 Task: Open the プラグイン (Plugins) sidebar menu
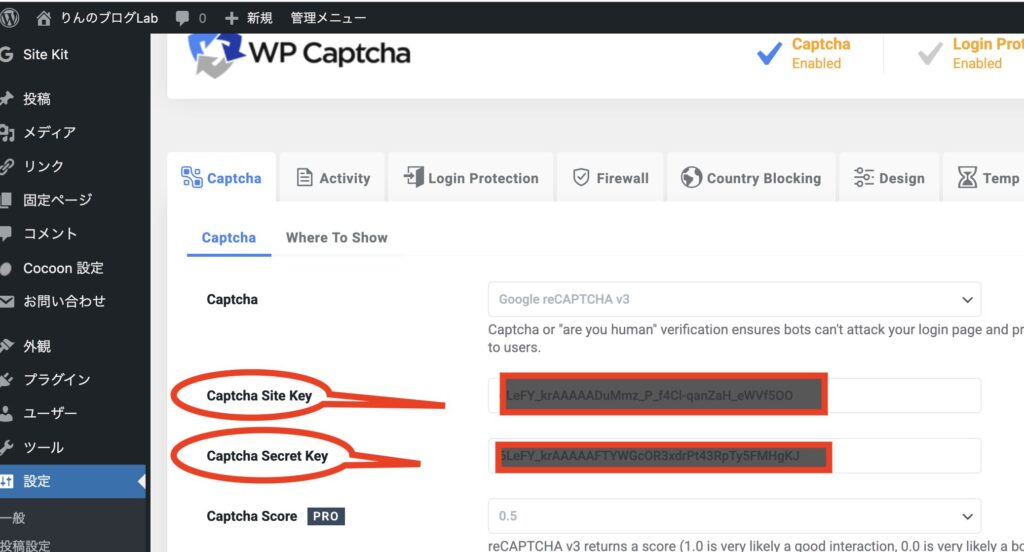pyautogui.click(x=56, y=380)
